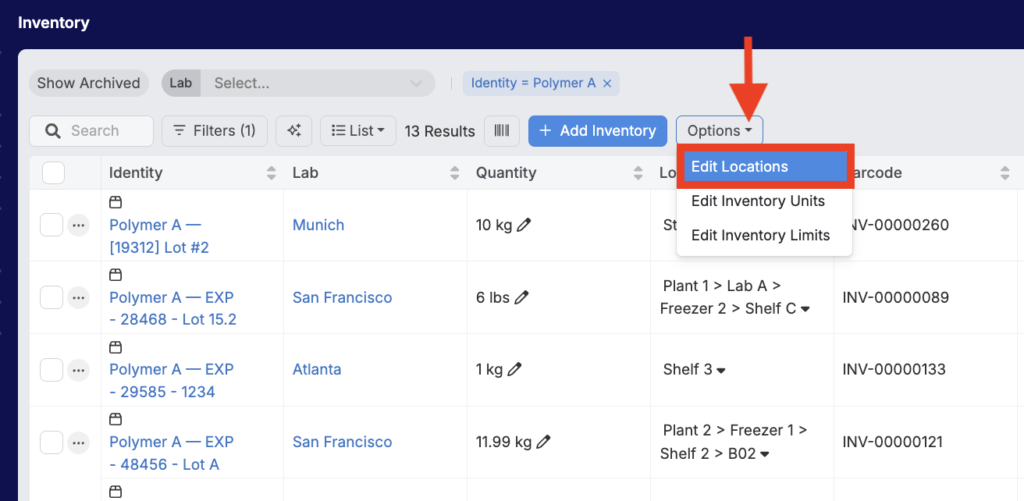Screen dimensions: 1024x501
Task: Select barcode INV-00000121
Action: tap(893, 442)
